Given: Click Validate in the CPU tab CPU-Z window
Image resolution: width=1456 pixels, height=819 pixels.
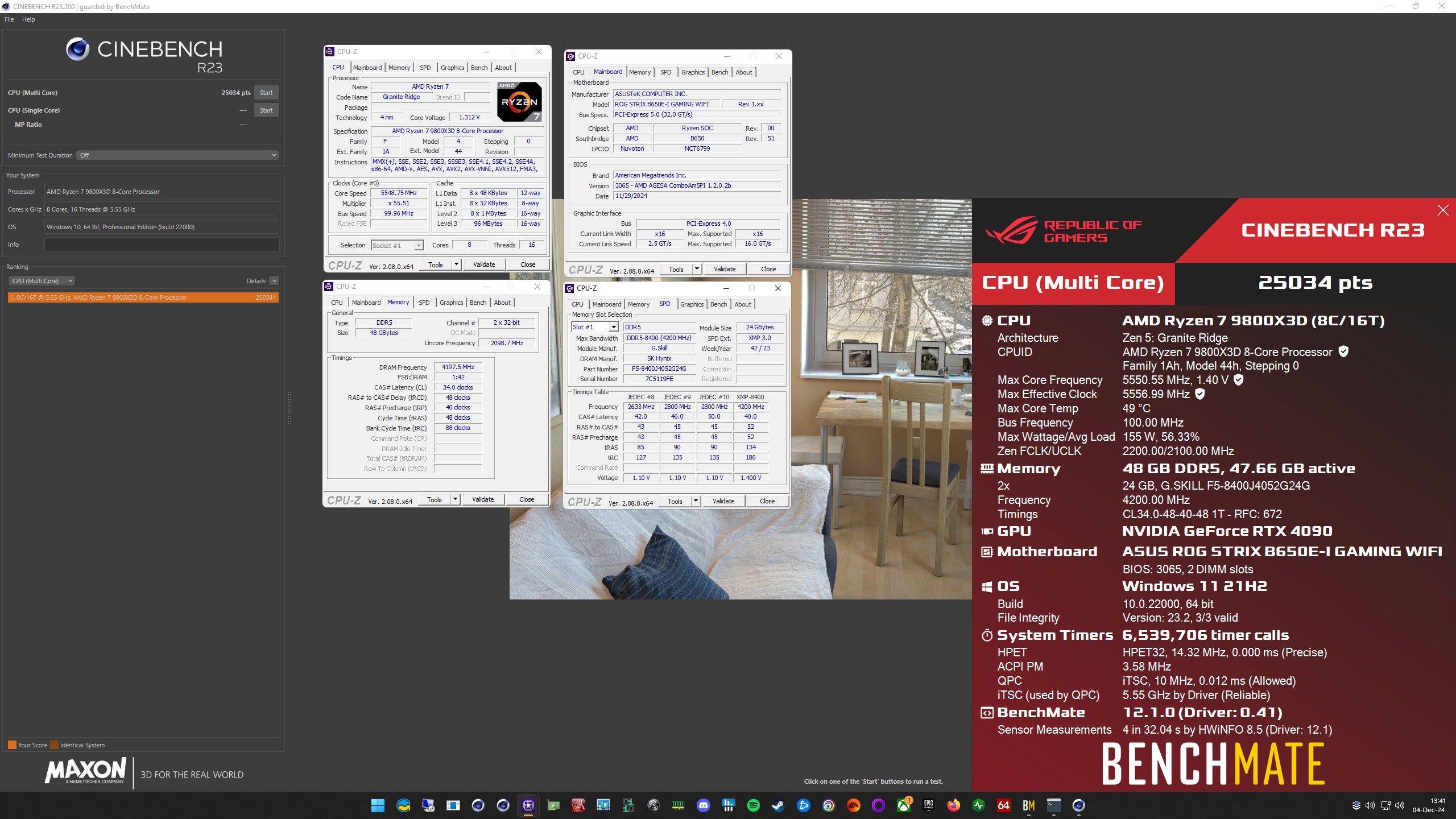Looking at the screenshot, I should [484, 264].
